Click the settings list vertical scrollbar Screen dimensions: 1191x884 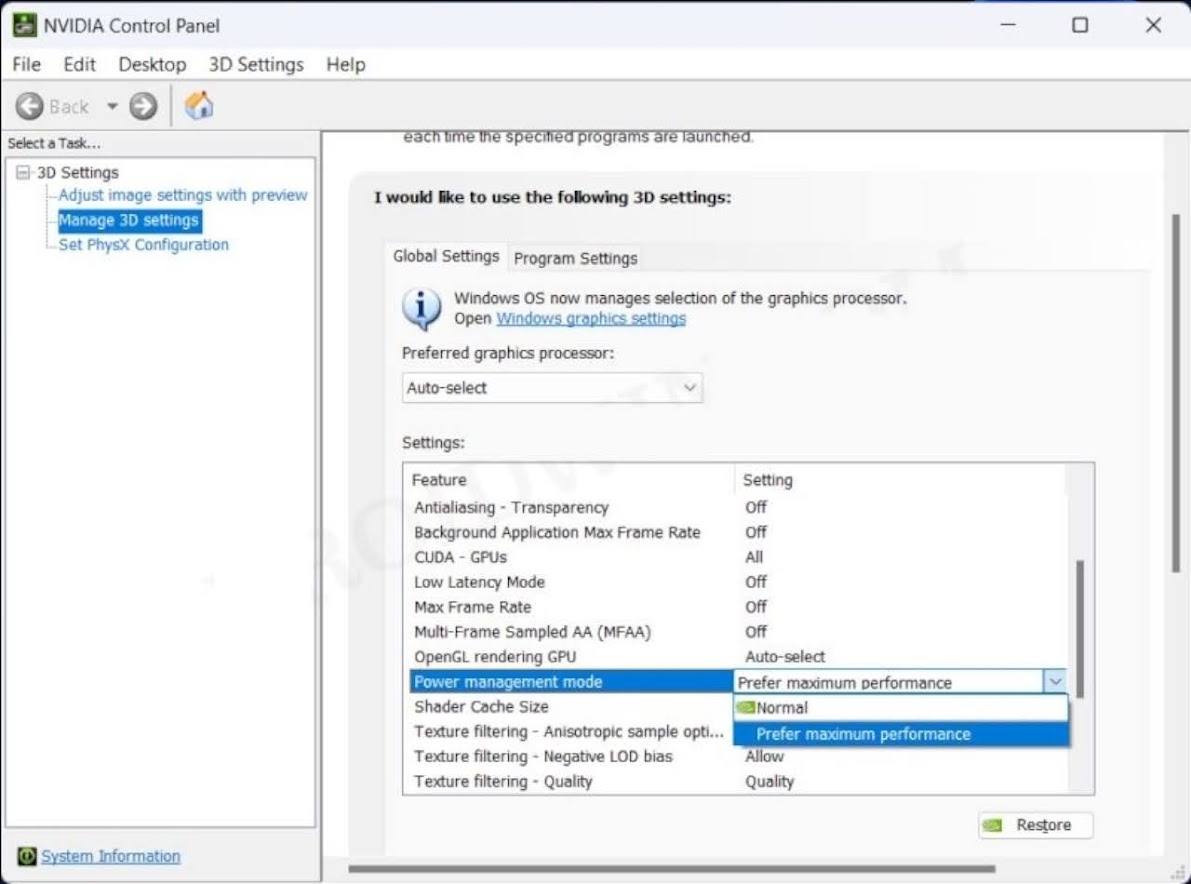click(1080, 630)
